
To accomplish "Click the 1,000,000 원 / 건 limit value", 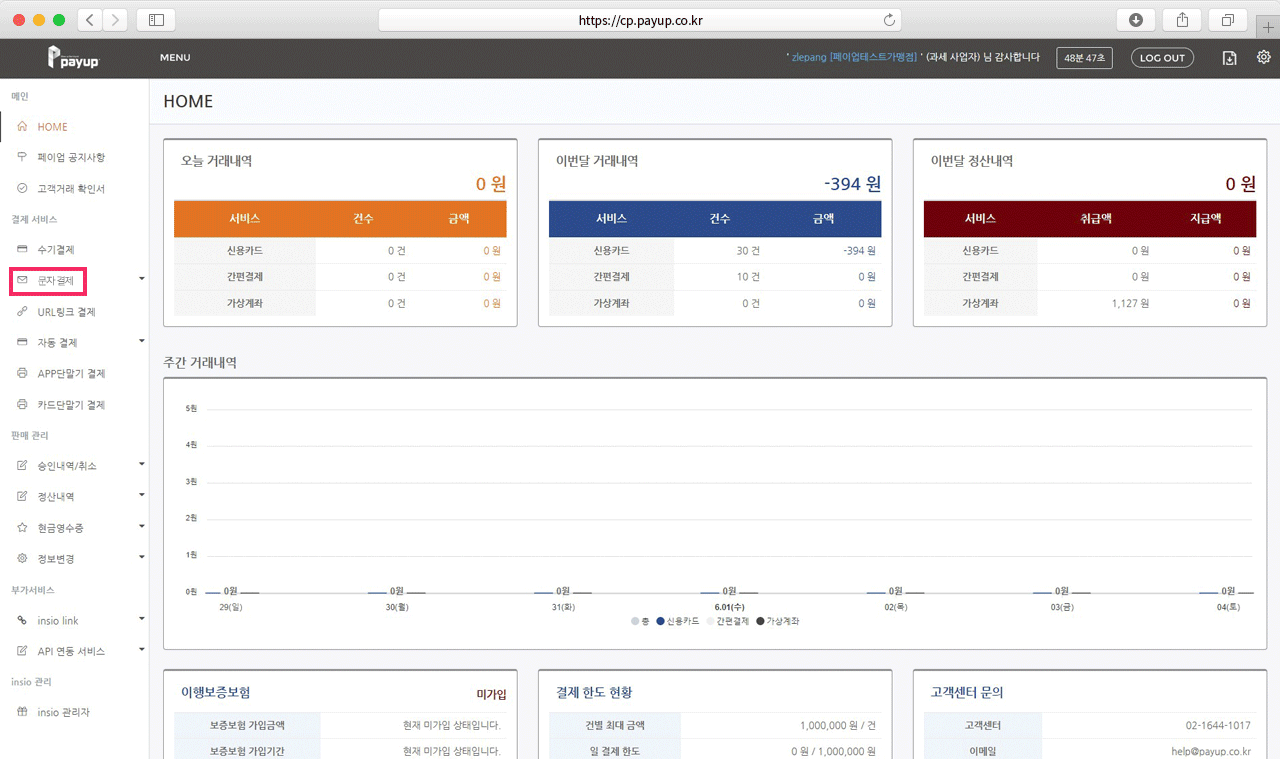I will (838, 725).
